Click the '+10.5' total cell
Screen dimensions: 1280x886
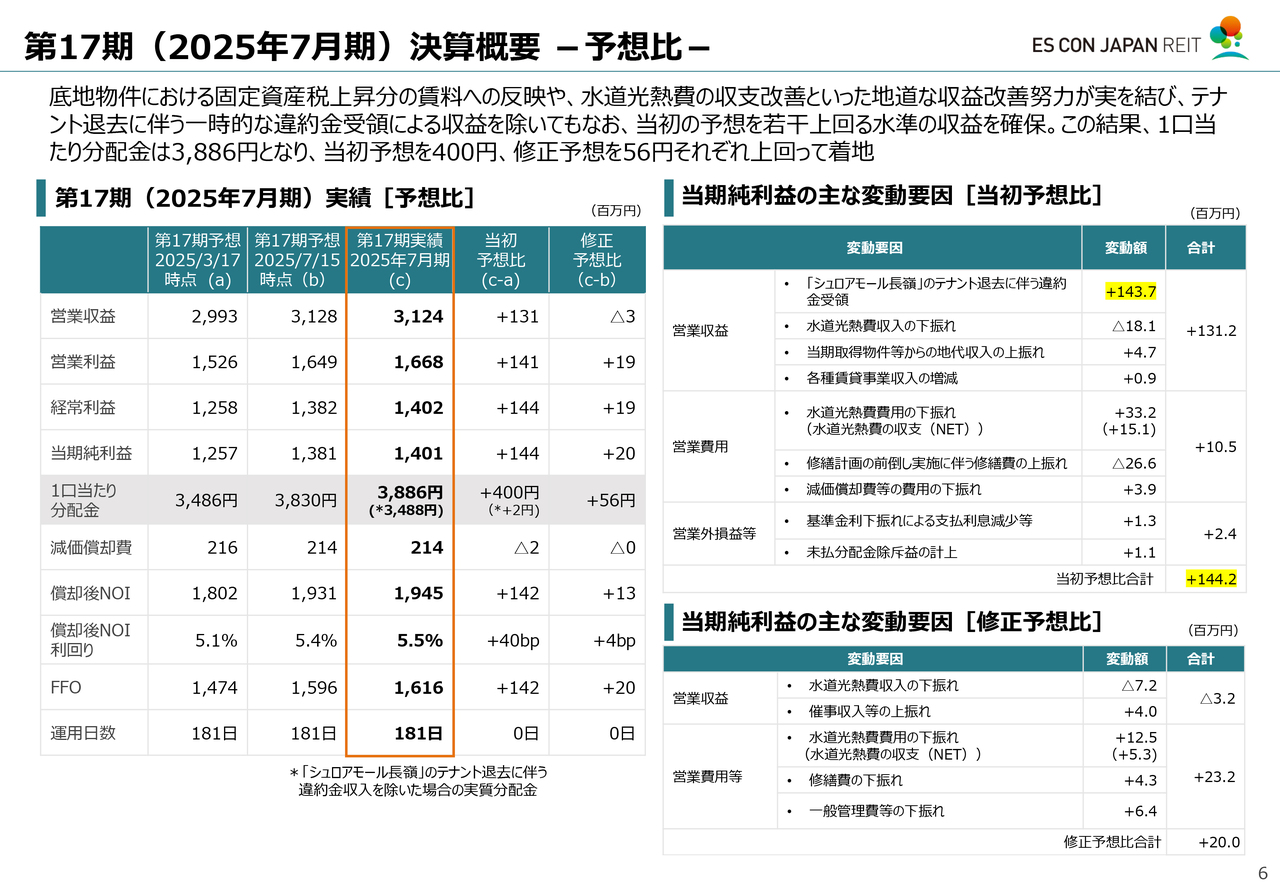(1215, 446)
